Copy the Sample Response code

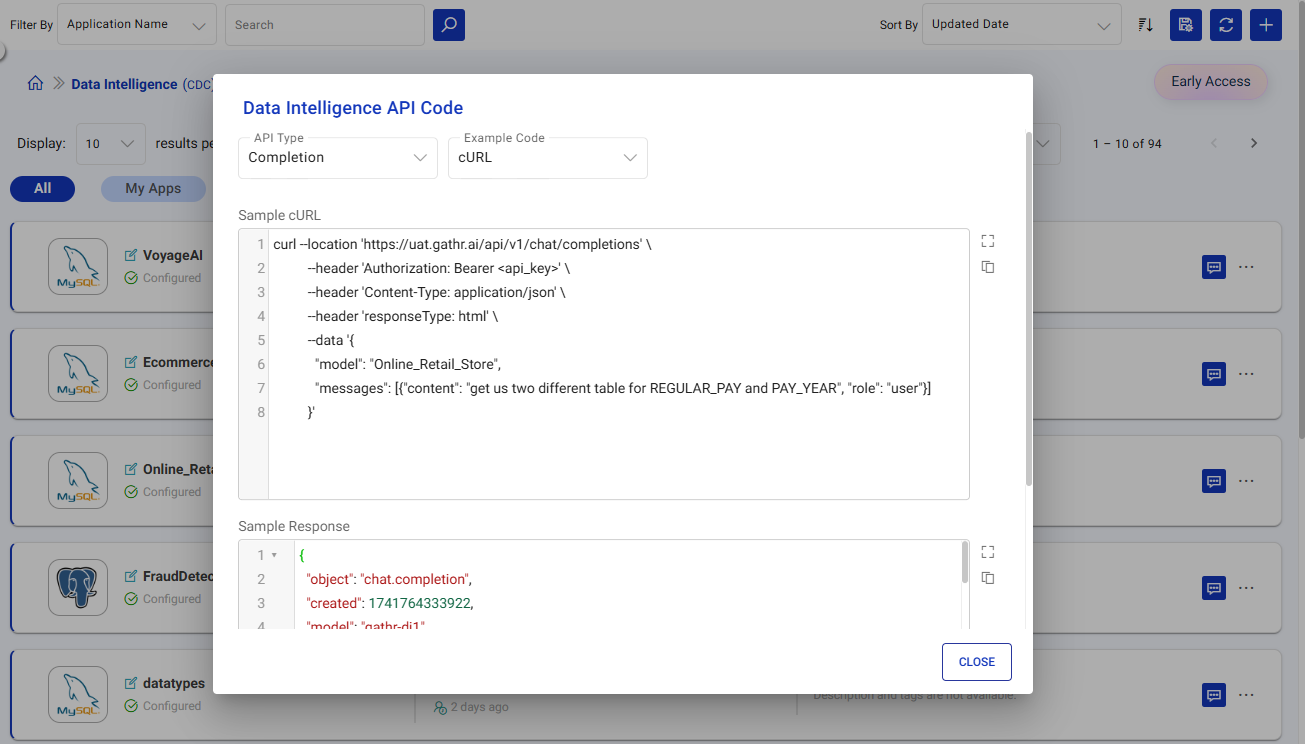(x=987, y=578)
